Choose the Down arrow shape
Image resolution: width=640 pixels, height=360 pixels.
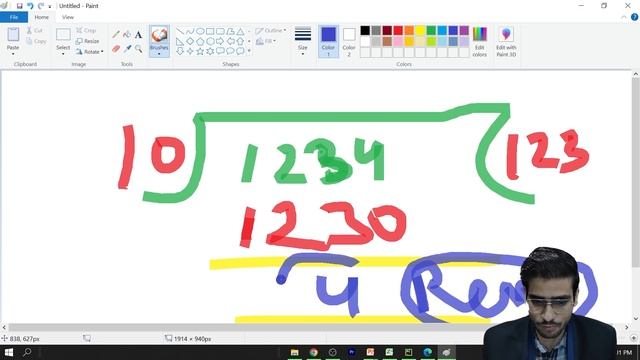180,51
